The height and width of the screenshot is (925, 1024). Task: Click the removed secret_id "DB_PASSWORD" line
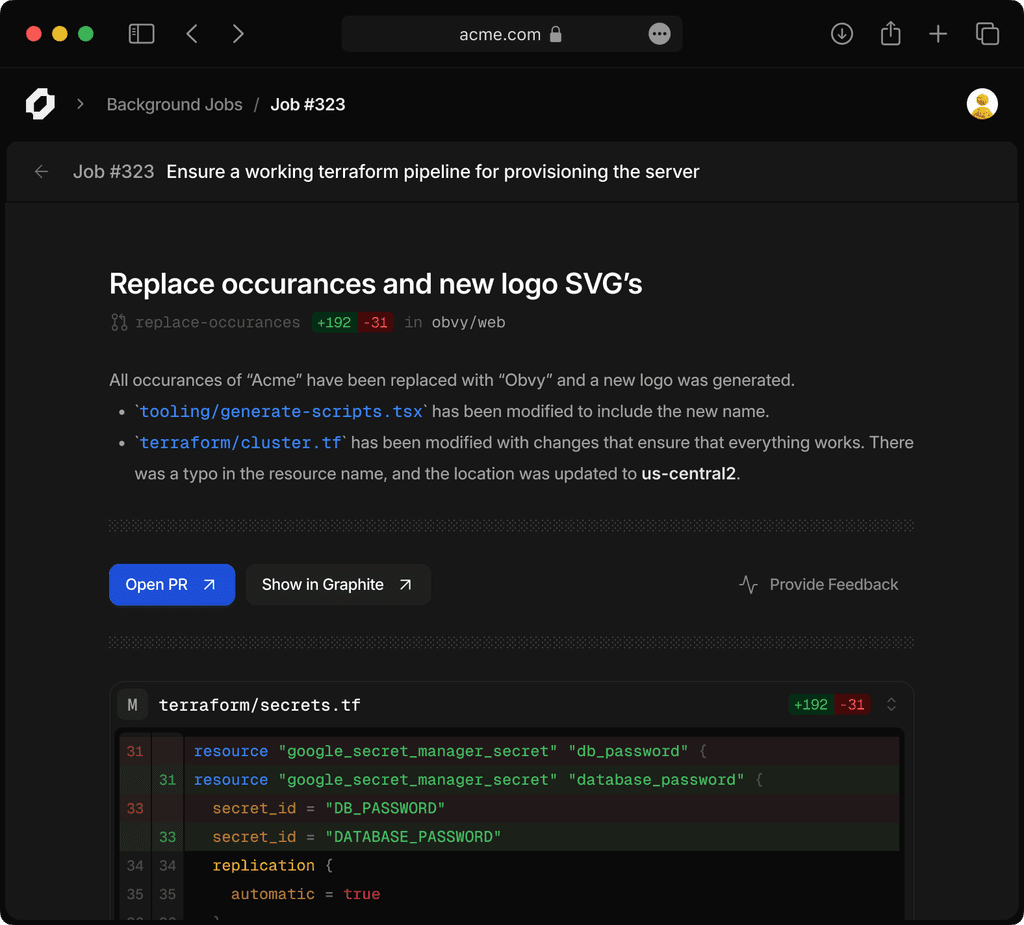[x=509, y=809]
